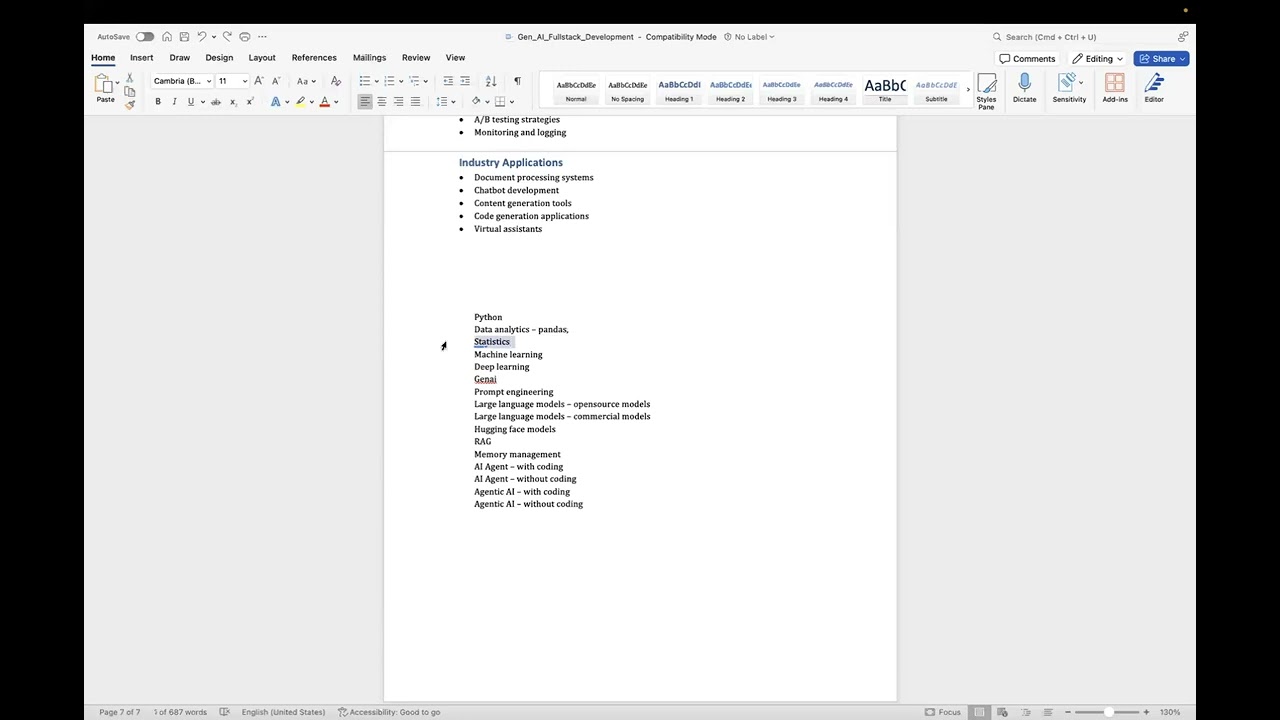
Task: Toggle subscript formatting
Action: [233, 102]
